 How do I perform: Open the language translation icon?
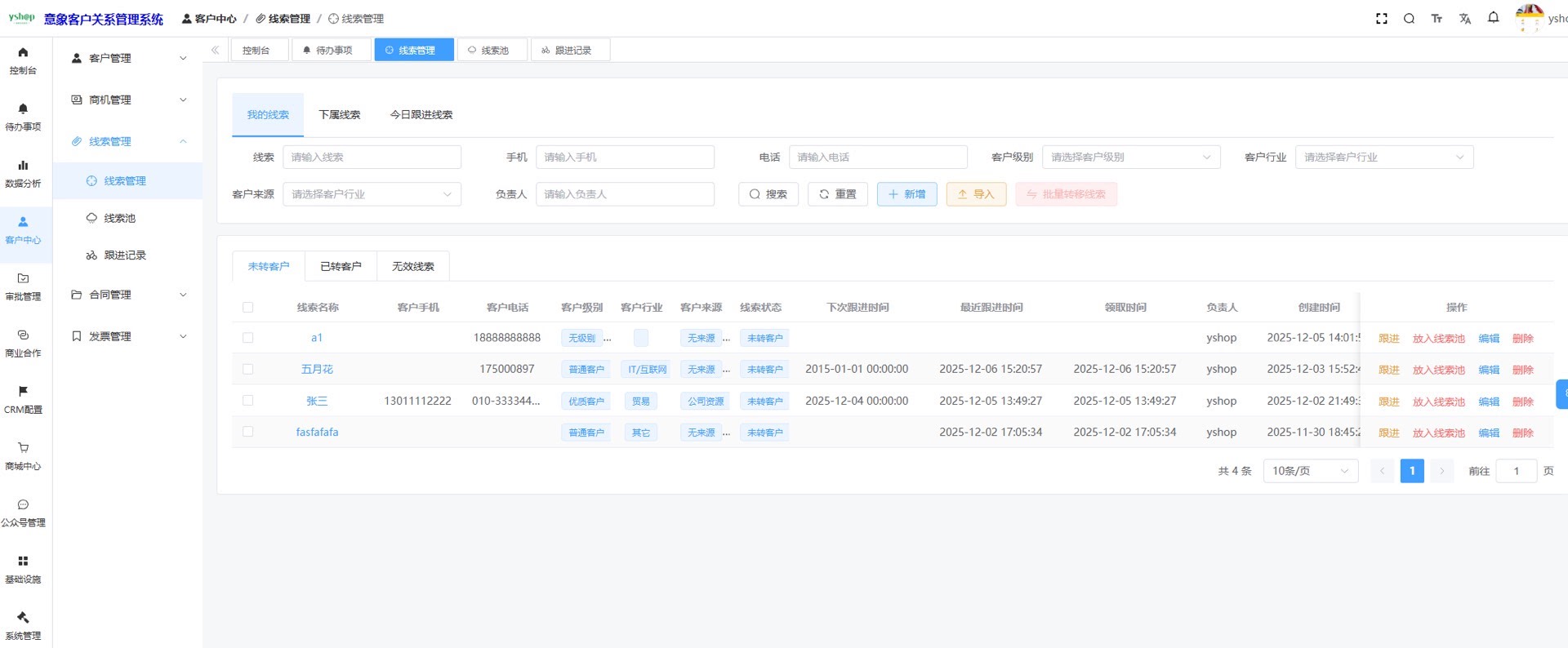tap(1464, 19)
